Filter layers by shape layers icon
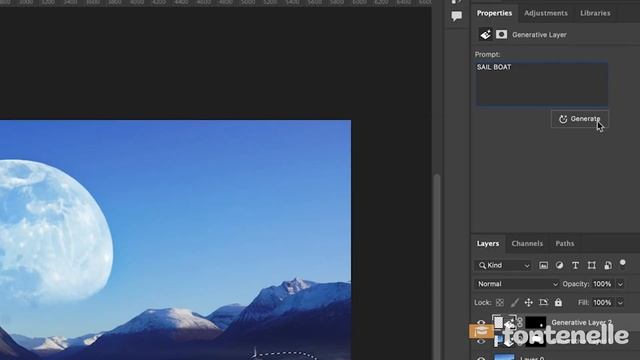This screenshot has width=640, height=360. pyautogui.click(x=591, y=265)
